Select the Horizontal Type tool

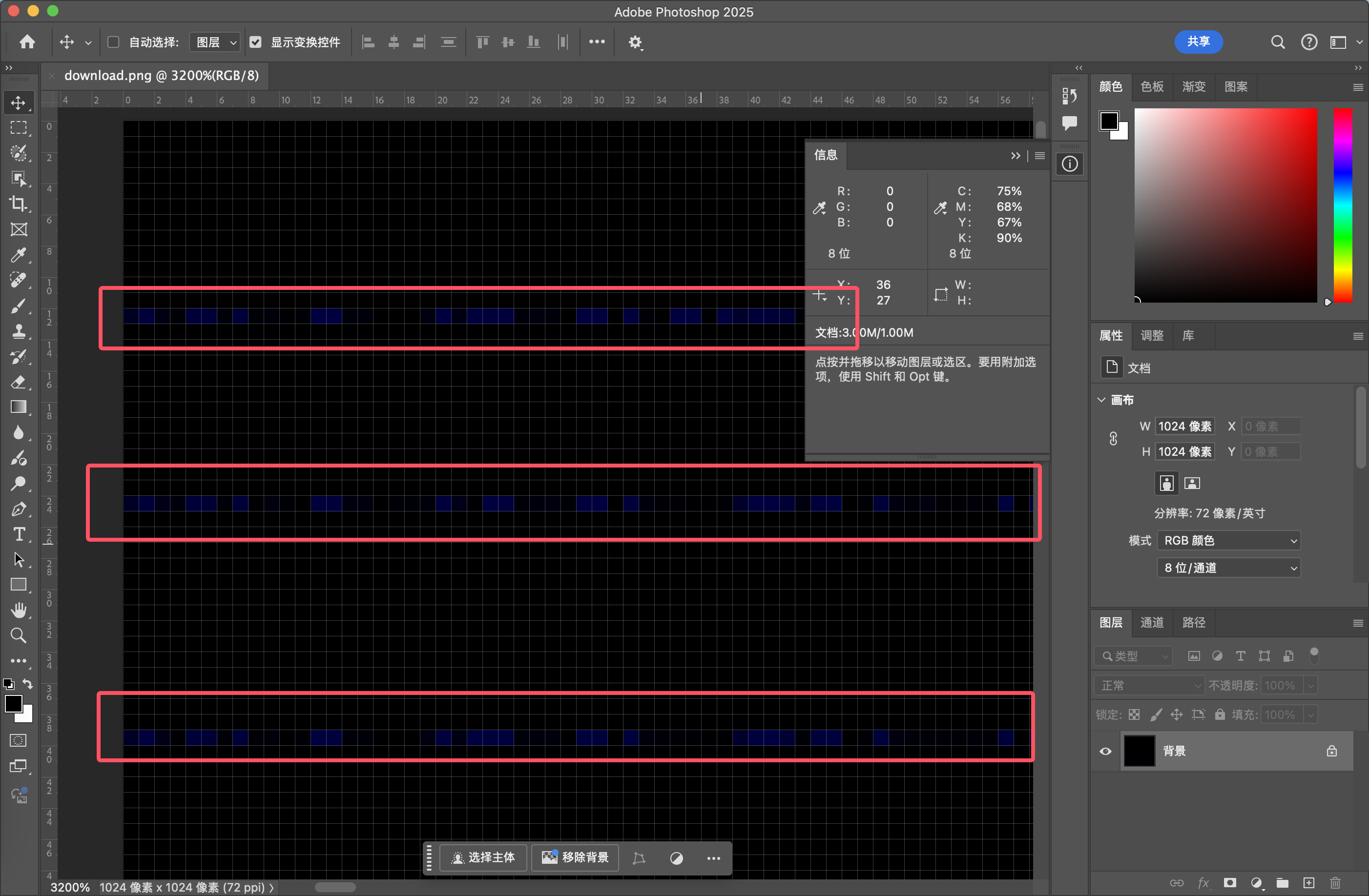(19, 534)
